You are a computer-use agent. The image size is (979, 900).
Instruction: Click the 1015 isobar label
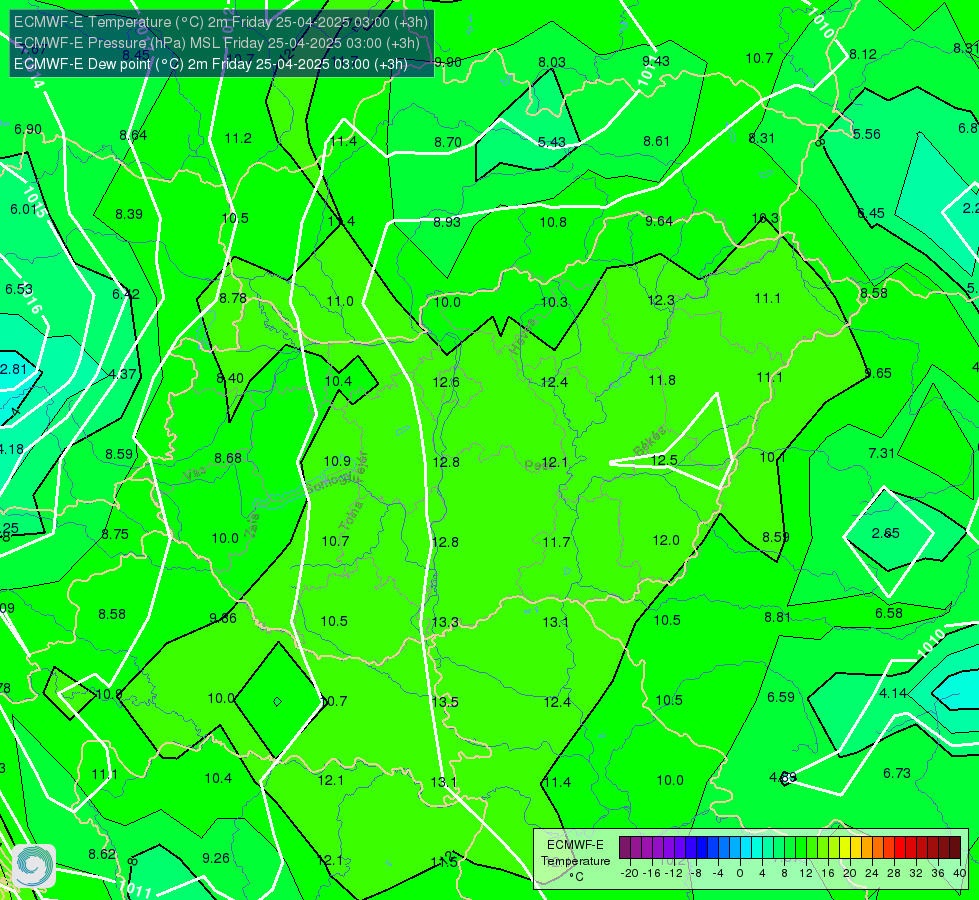(x=34, y=201)
